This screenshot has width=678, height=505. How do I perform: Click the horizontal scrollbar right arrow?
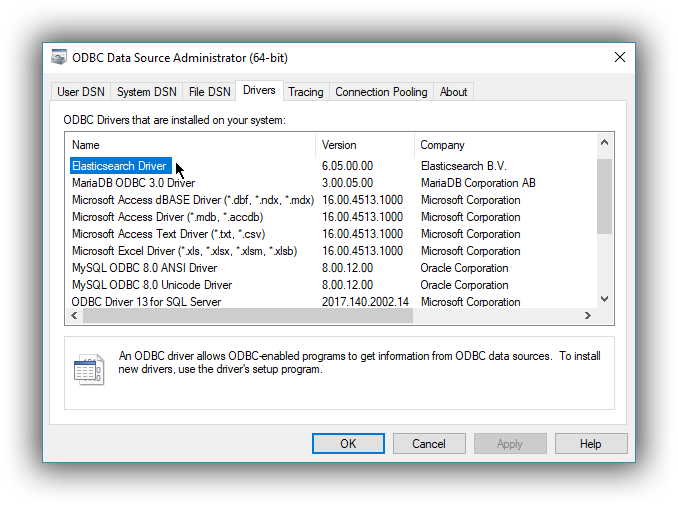point(588,316)
